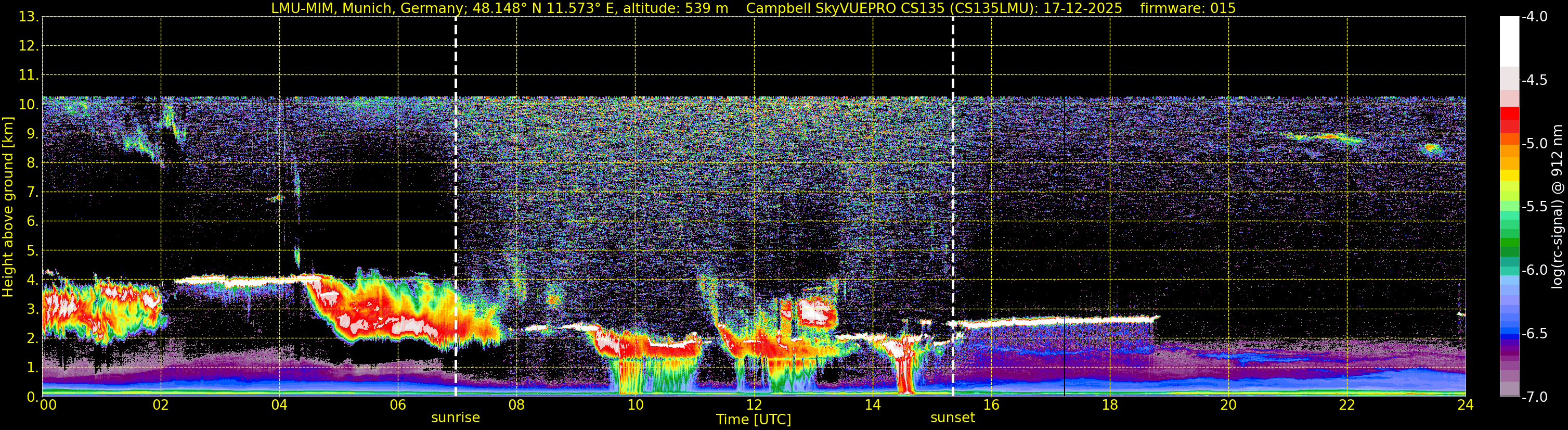This screenshot has width=1568, height=430.
Task: Click the 'Height above ground [km]' axis title
Action: click(8, 207)
